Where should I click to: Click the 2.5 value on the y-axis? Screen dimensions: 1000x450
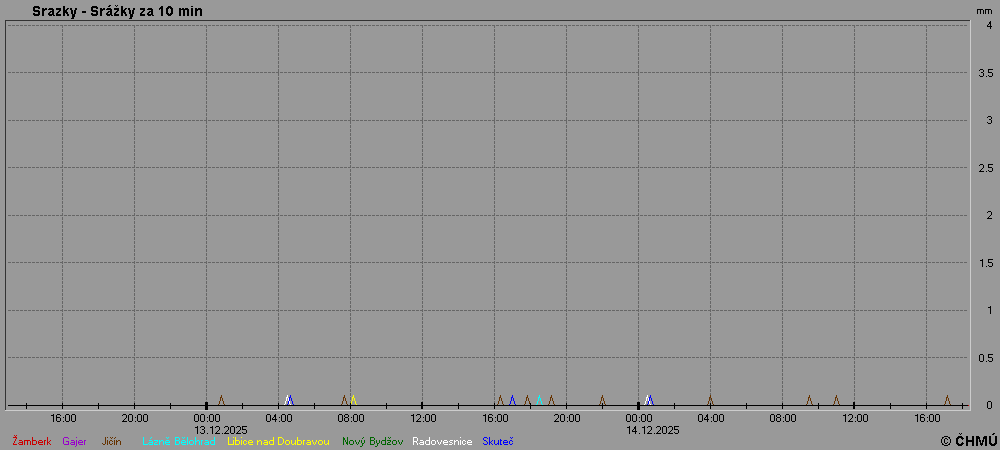(985, 168)
